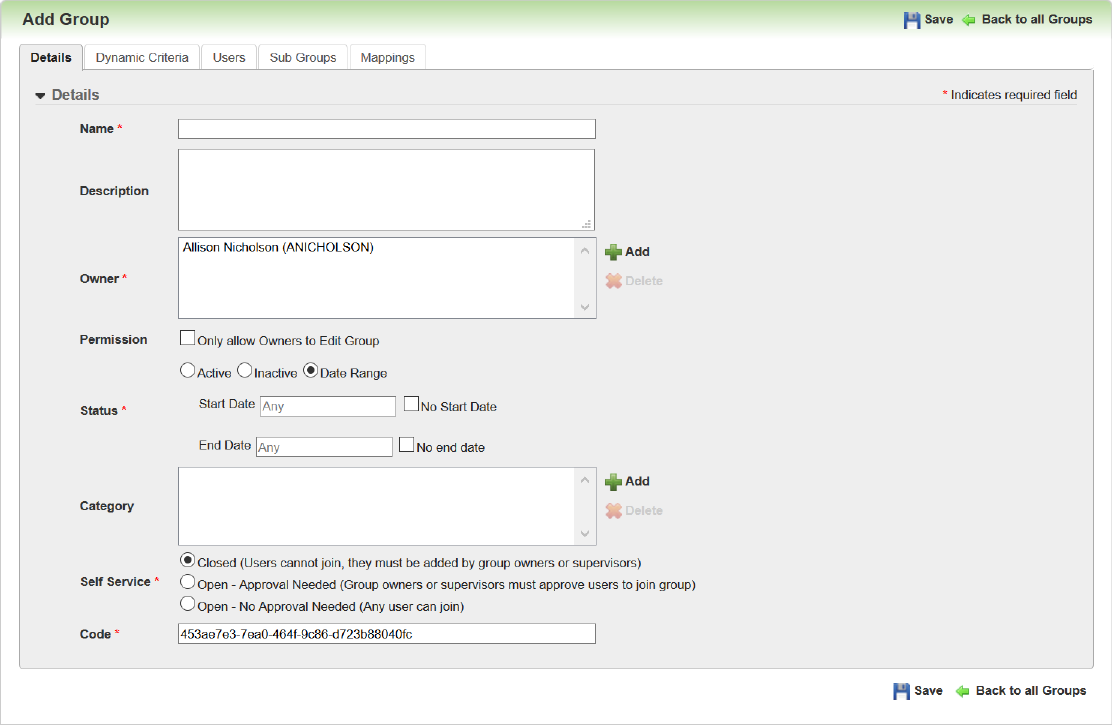Viewport: 1112px width, 725px height.
Task: Check the No Start Date box
Action: click(411, 405)
